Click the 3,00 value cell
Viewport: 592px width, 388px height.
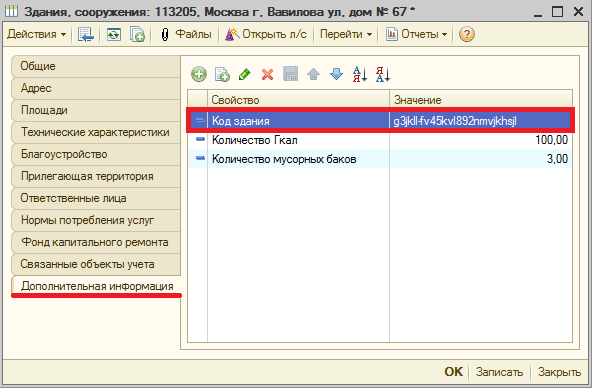tap(481, 159)
